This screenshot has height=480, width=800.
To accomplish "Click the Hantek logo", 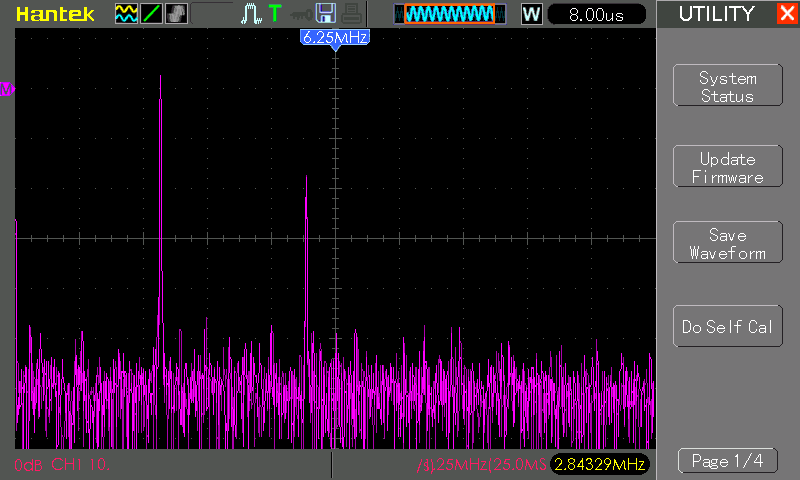I will coord(55,14).
